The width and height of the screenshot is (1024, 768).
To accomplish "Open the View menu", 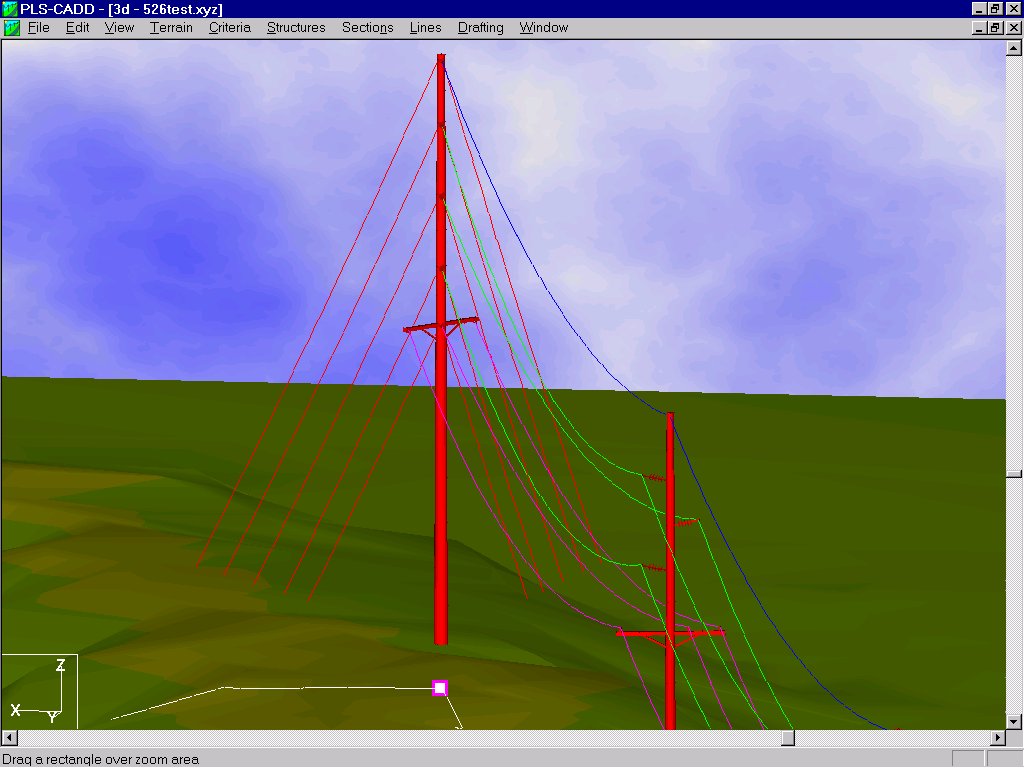I will [119, 27].
